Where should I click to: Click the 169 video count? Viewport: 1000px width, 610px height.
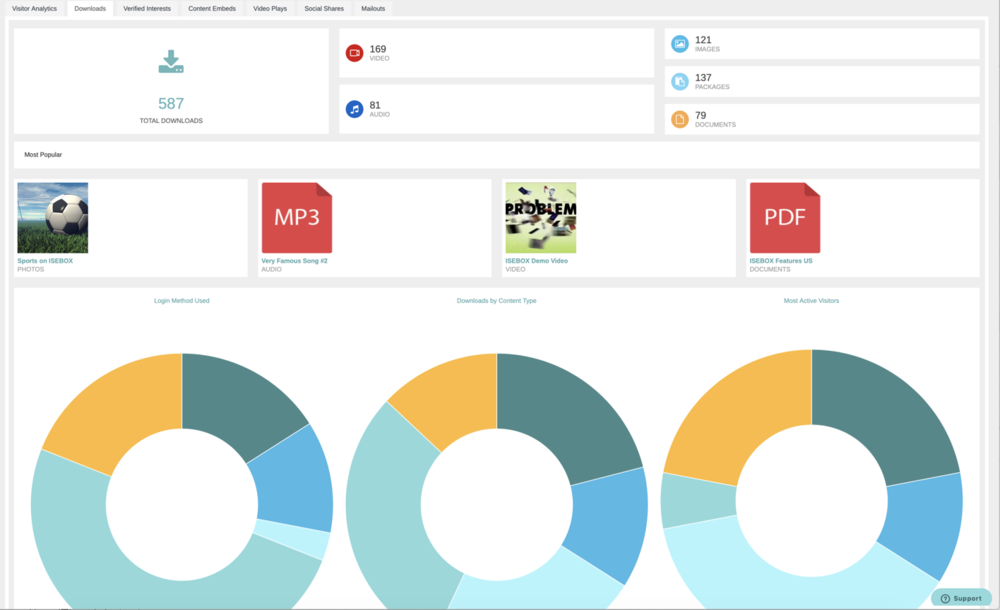pos(378,49)
